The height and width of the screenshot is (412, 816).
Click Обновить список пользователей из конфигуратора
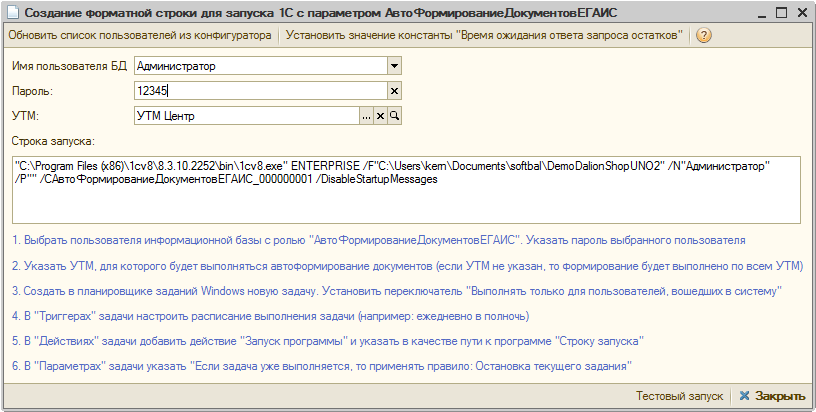pyautogui.click(x=140, y=35)
